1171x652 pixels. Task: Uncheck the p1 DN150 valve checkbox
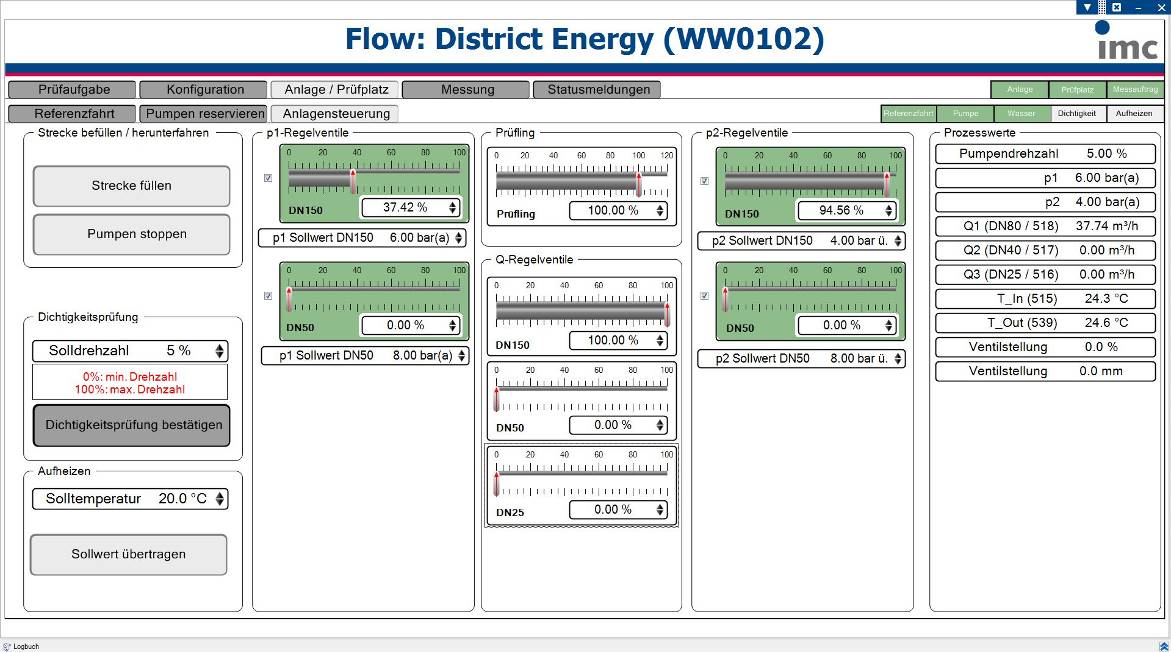(x=267, y=179)
